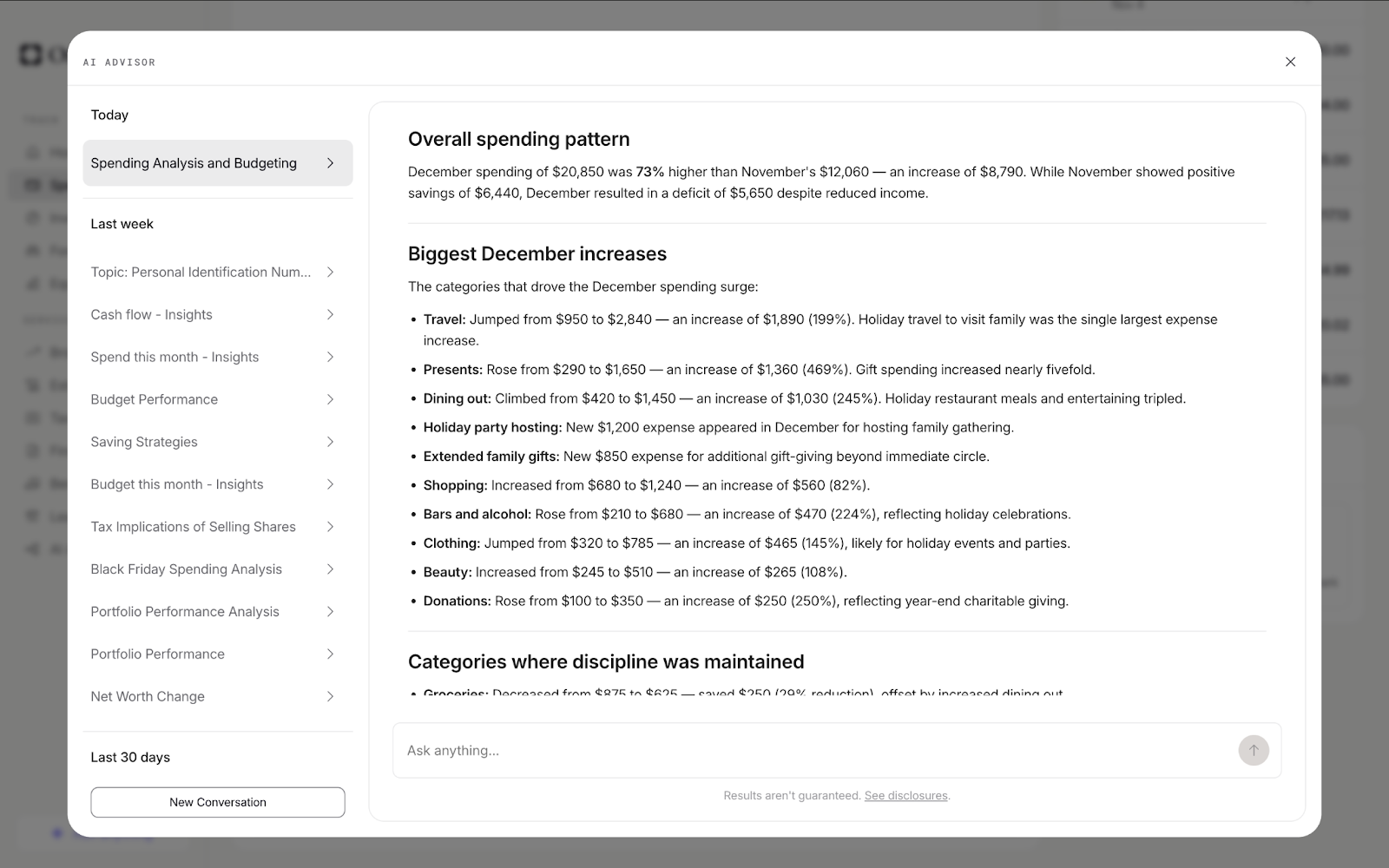Click chevron beside Portfolio Performance Analysis
1389x868 pixels.
tap(330, 612)
